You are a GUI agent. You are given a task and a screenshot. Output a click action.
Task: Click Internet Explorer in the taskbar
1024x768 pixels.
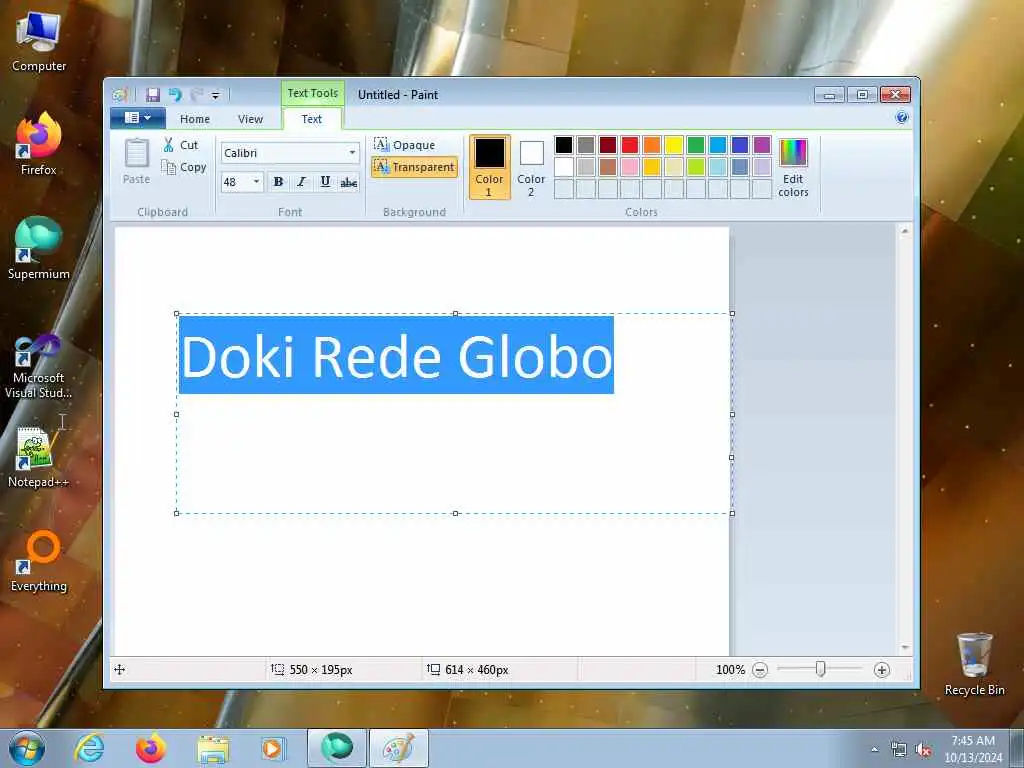coord(89,748)
